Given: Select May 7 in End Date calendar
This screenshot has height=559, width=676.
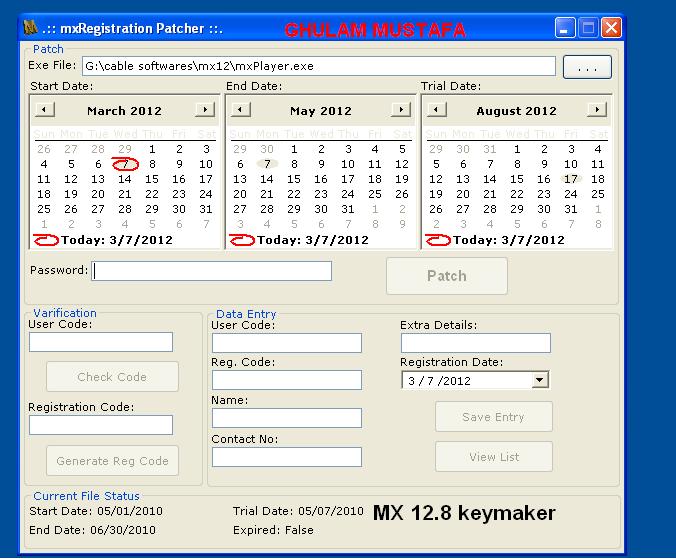Looking at the screenshot, I should (x=267, y=164).
